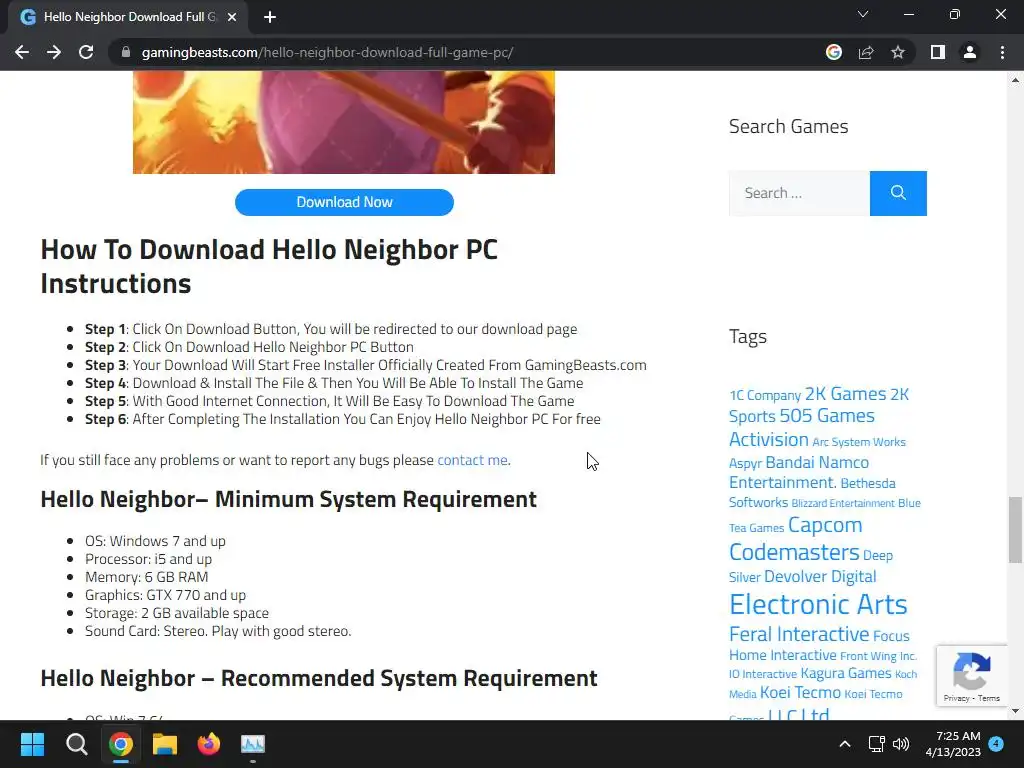1024x768 pixels.
Task: Open volume control in system tray
Action: click(901, 744)
